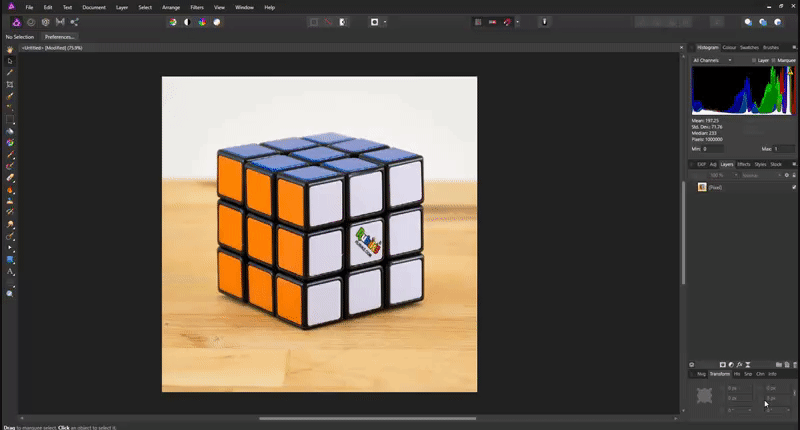The height and width of the screenshot is (430, 800).
Task: Switch to the Styles tab
Action: coord(761,164)
